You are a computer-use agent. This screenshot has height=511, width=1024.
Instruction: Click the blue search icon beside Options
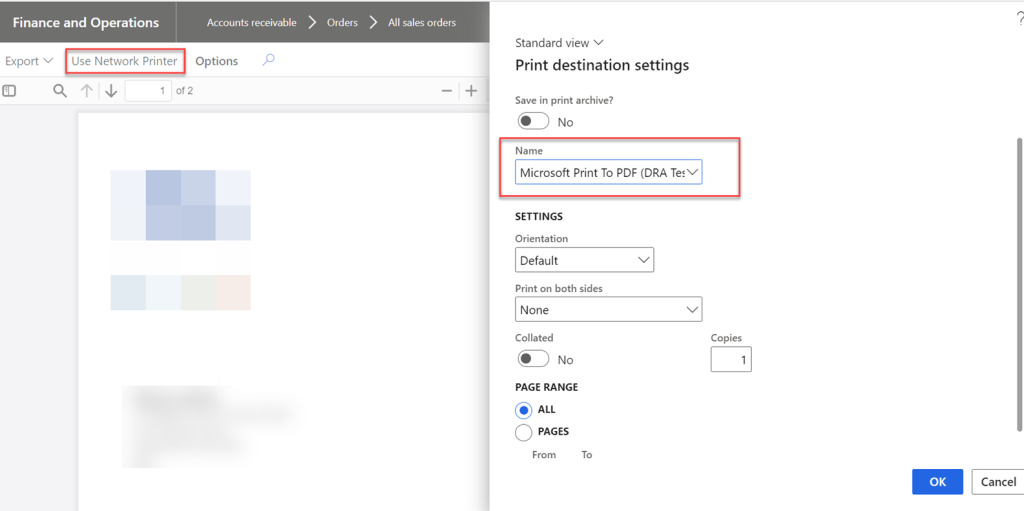(x=268, y=60)
